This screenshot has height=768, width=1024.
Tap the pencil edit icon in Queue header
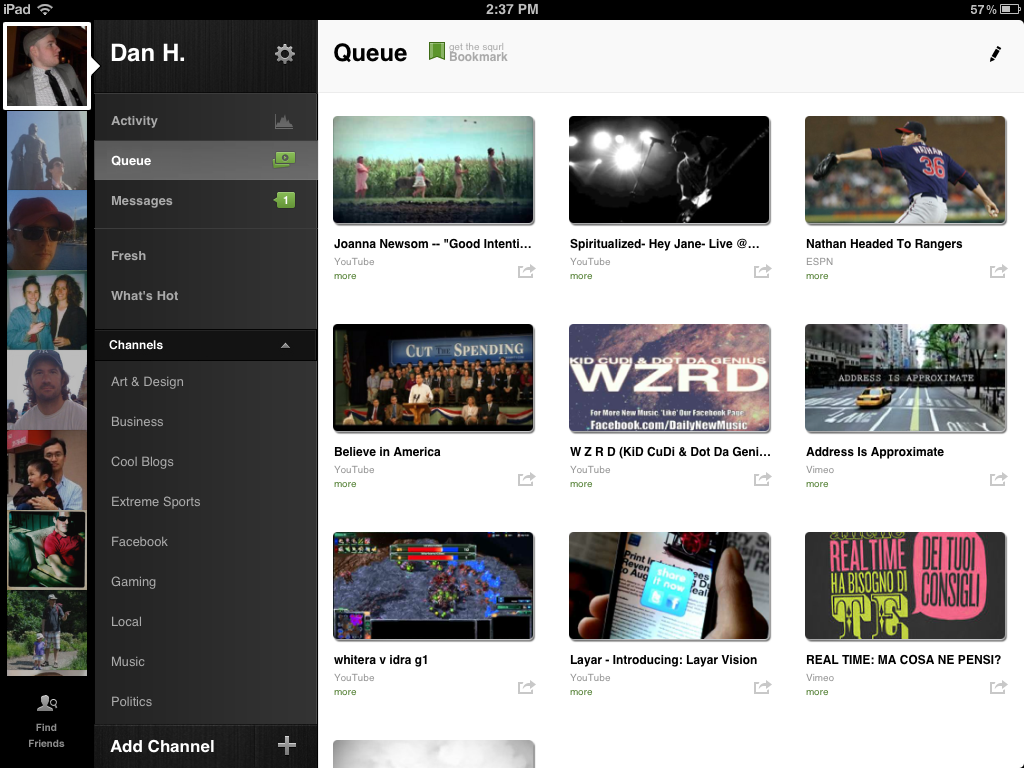pos(995,54)
